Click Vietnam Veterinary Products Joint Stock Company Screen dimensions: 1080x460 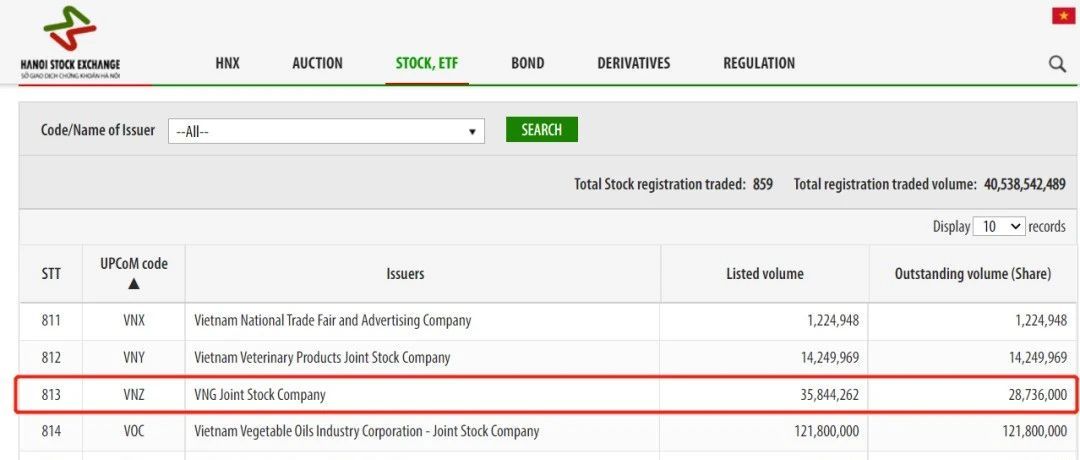[x=322, y=358]
